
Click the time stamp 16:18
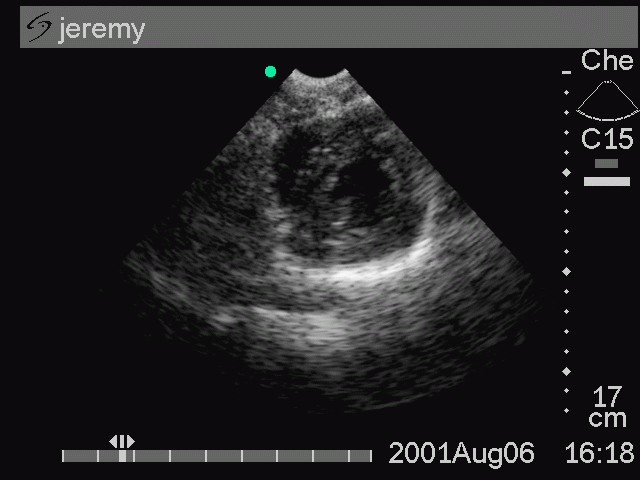tap(600, 453)
